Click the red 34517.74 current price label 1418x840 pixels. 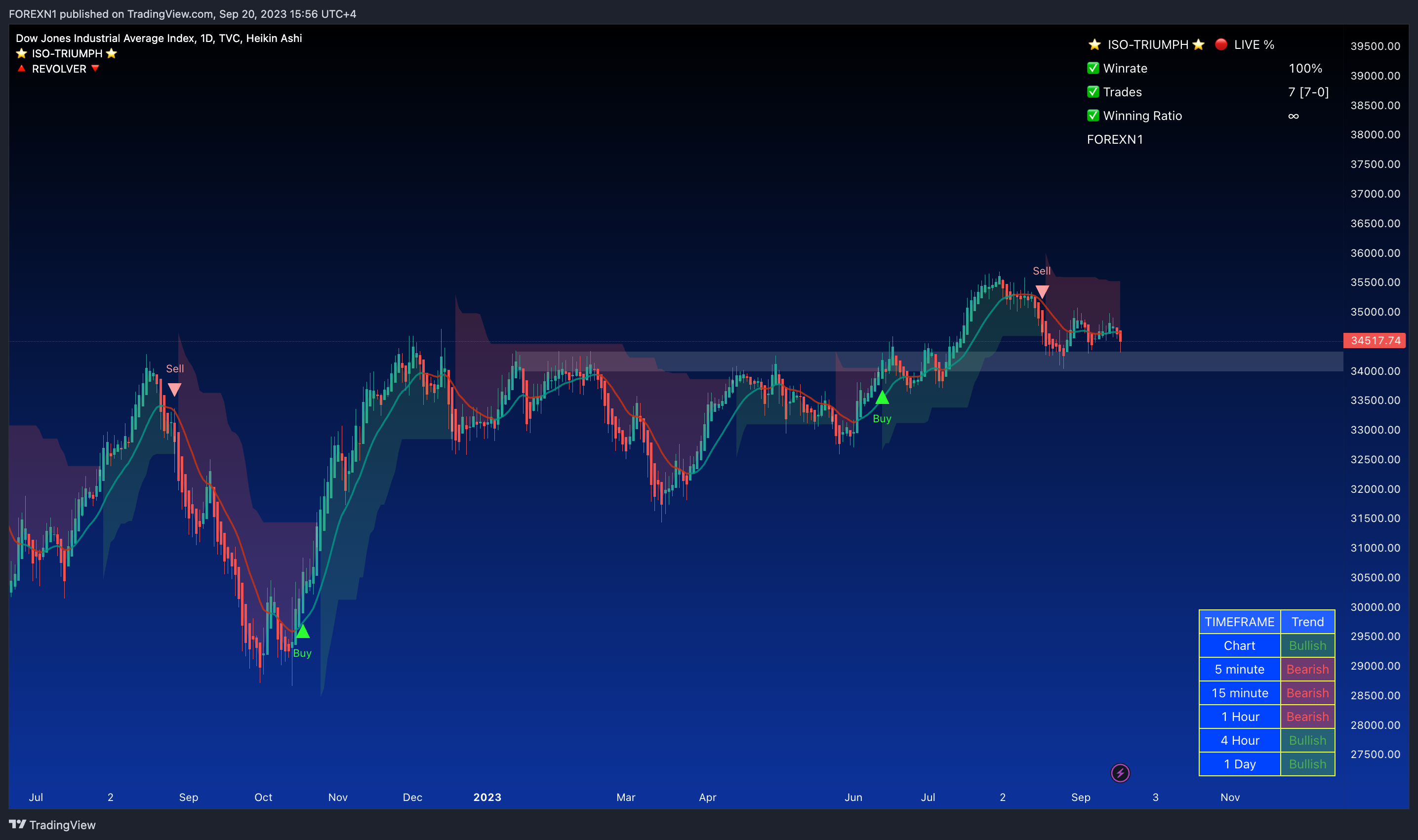pos(1375,341)
